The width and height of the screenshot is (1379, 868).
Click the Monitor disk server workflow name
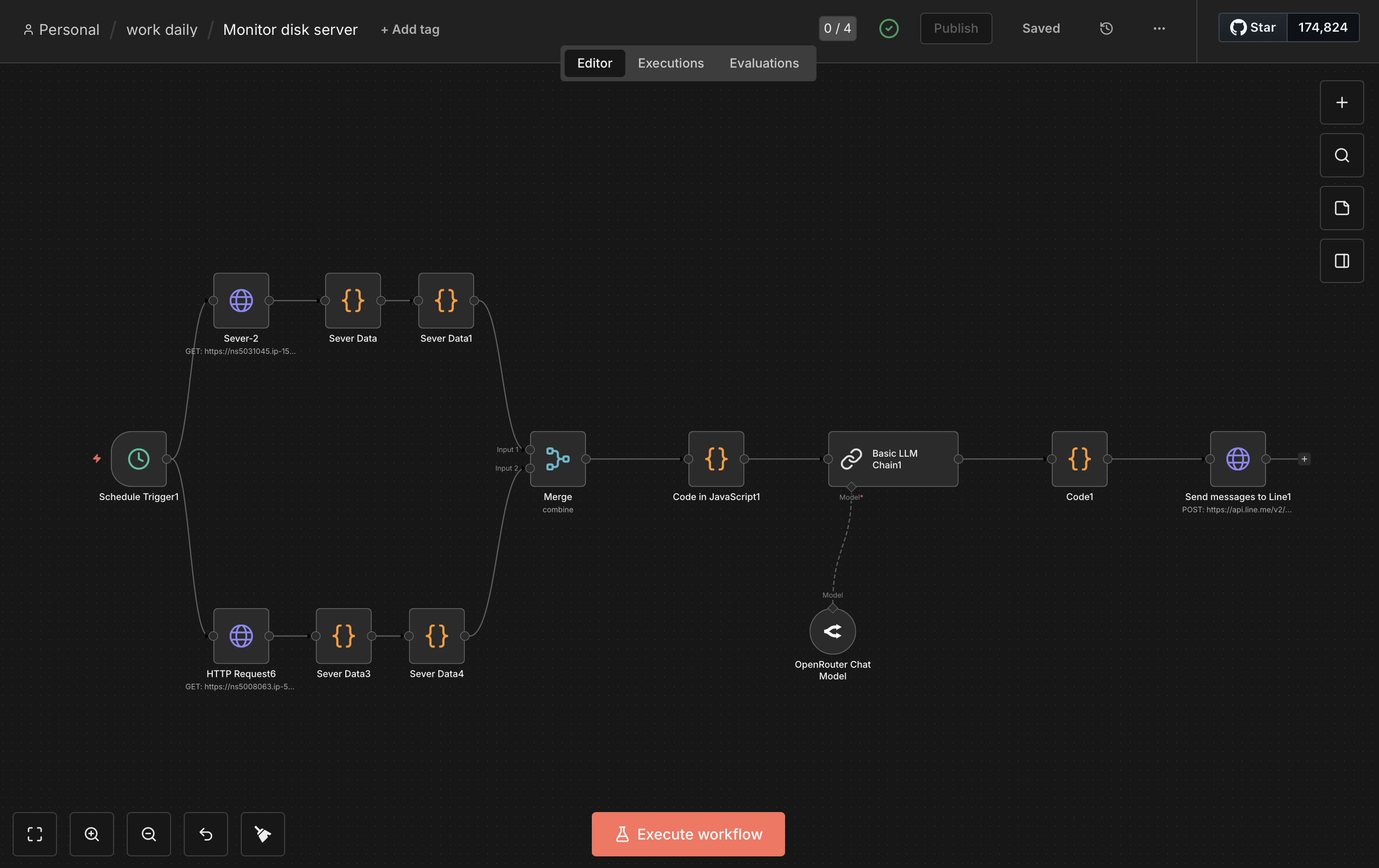click(x=290, y=29)
